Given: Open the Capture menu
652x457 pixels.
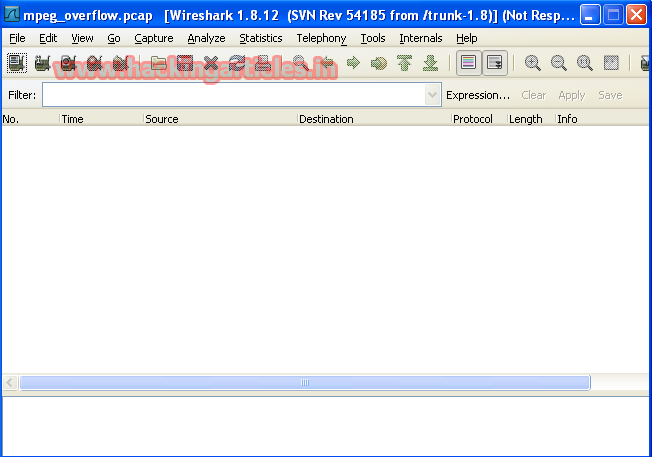Looking at the screenshot, I should pos(153,38).
